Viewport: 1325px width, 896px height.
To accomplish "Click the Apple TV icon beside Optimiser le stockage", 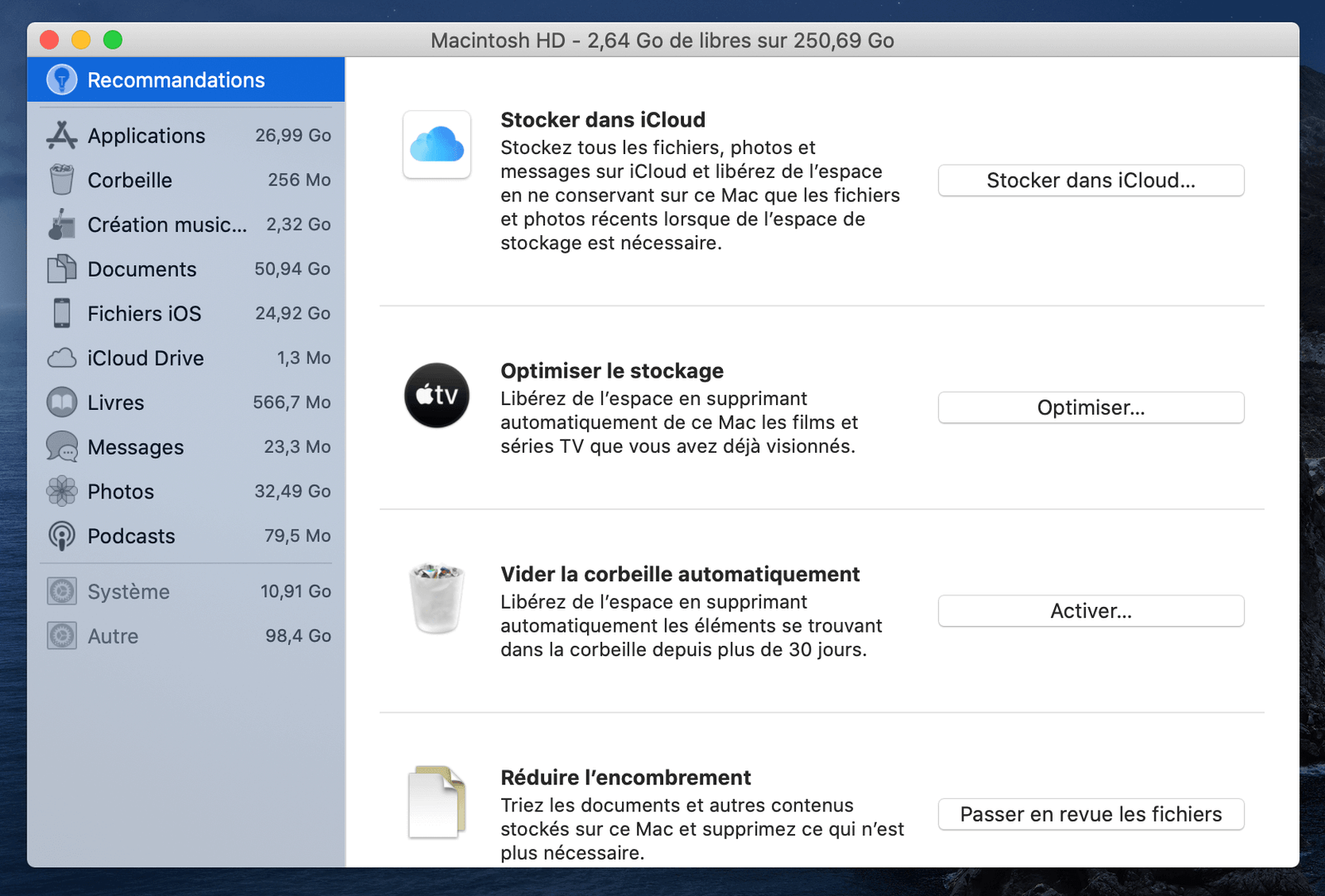I will (436, 396).
